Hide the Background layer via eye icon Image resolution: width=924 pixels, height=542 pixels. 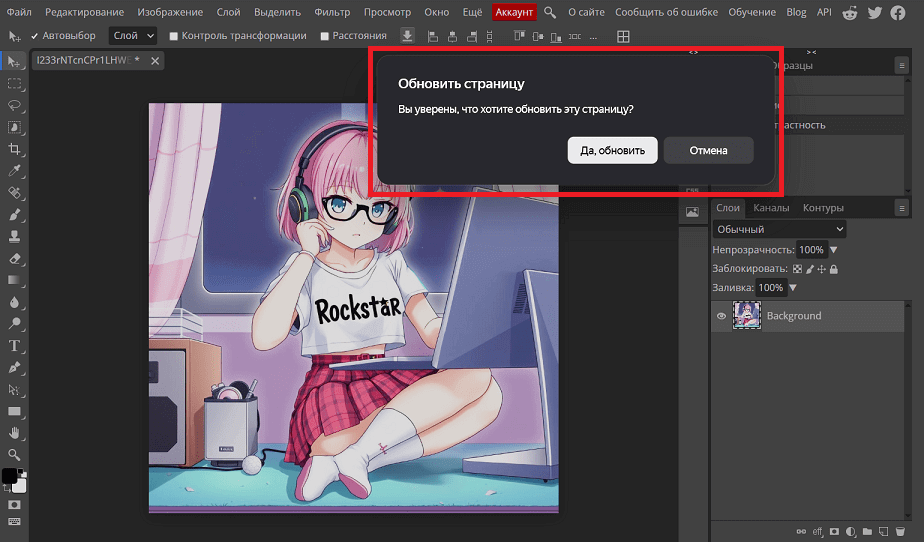click(721, 316)
